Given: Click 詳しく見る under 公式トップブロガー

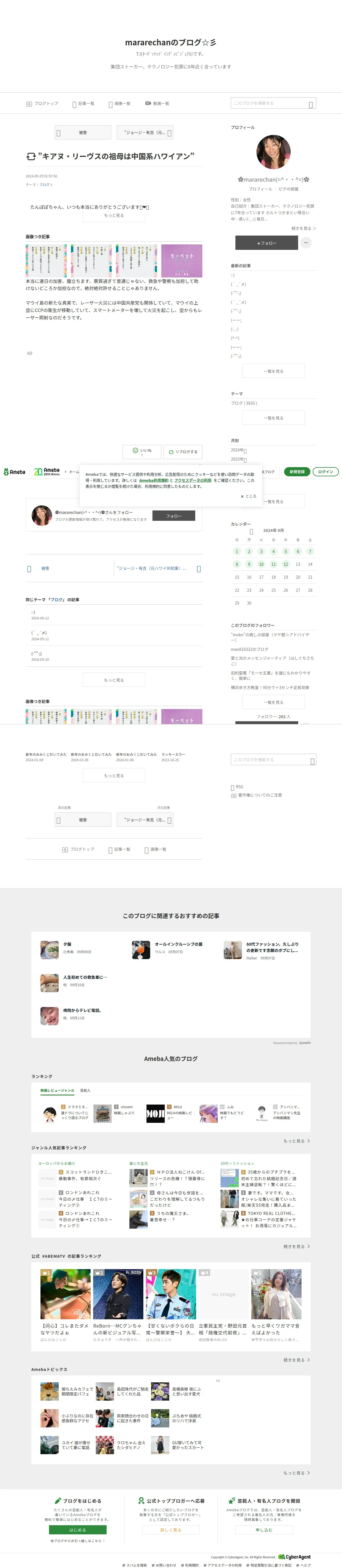Looking at the screenshot, I should [x=170, y=1530].
